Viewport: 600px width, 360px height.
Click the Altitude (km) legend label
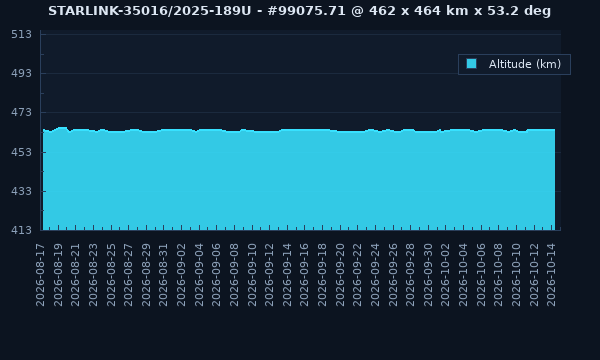525,64
